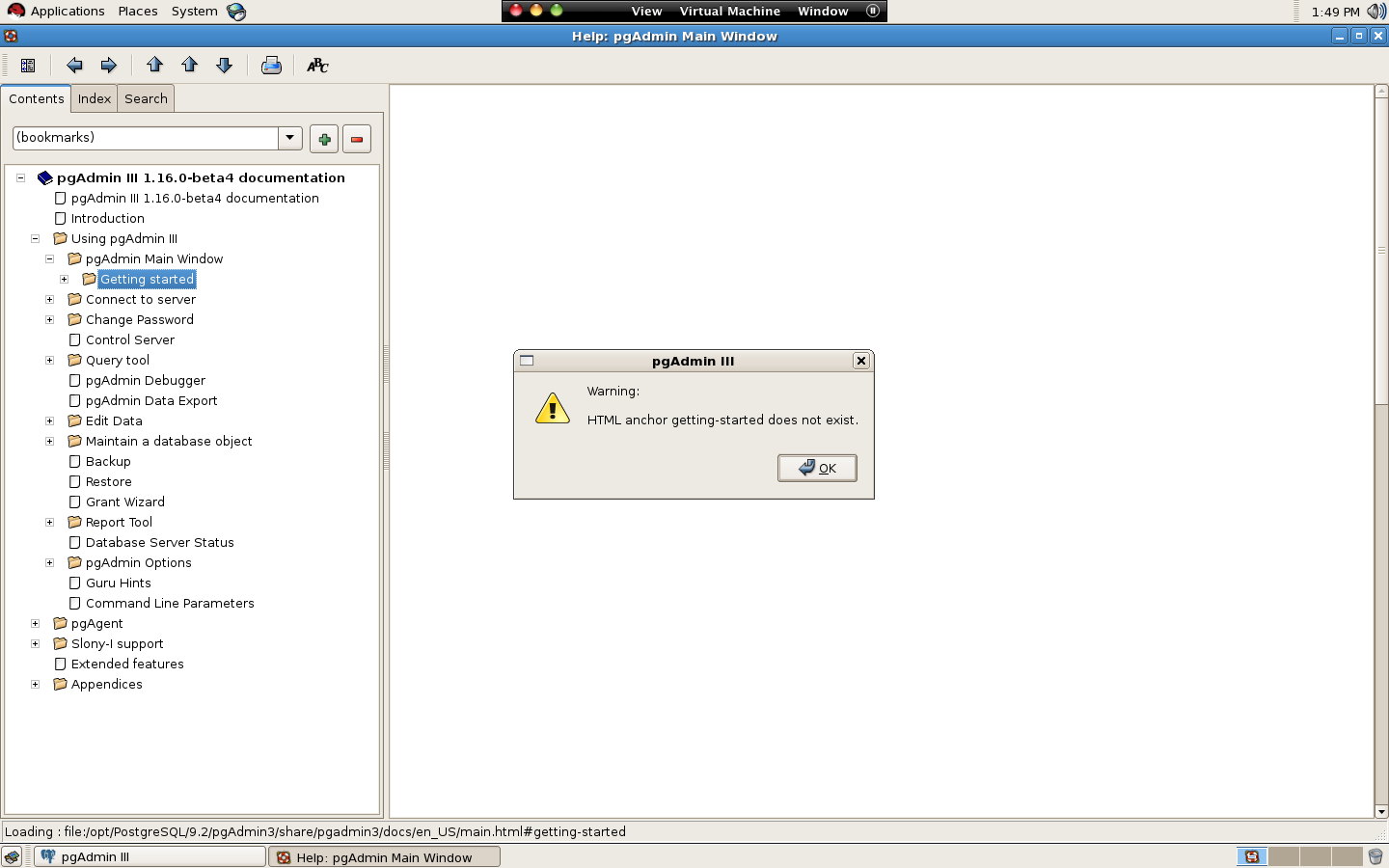The height and width of the screenshot is (868, 1389).
Task: Remove current page from bookmarks
Action: coord(357,139)
